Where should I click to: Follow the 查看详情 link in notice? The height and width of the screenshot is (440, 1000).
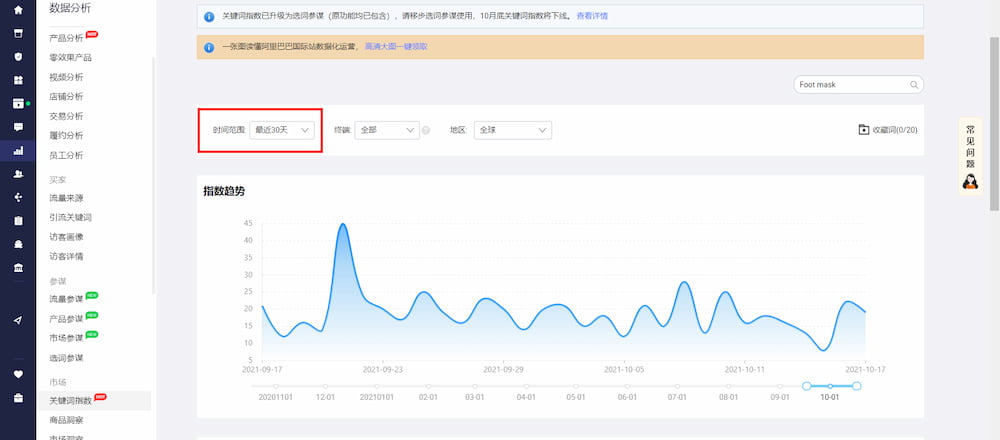point(592,16)
